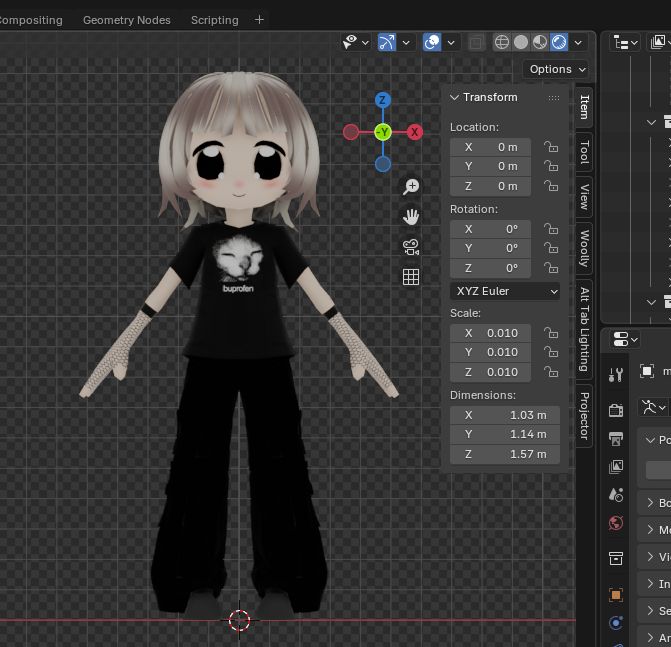The image size is (671, 647).
Task: Select material preview shading mode
Action: tap(540, 42)
